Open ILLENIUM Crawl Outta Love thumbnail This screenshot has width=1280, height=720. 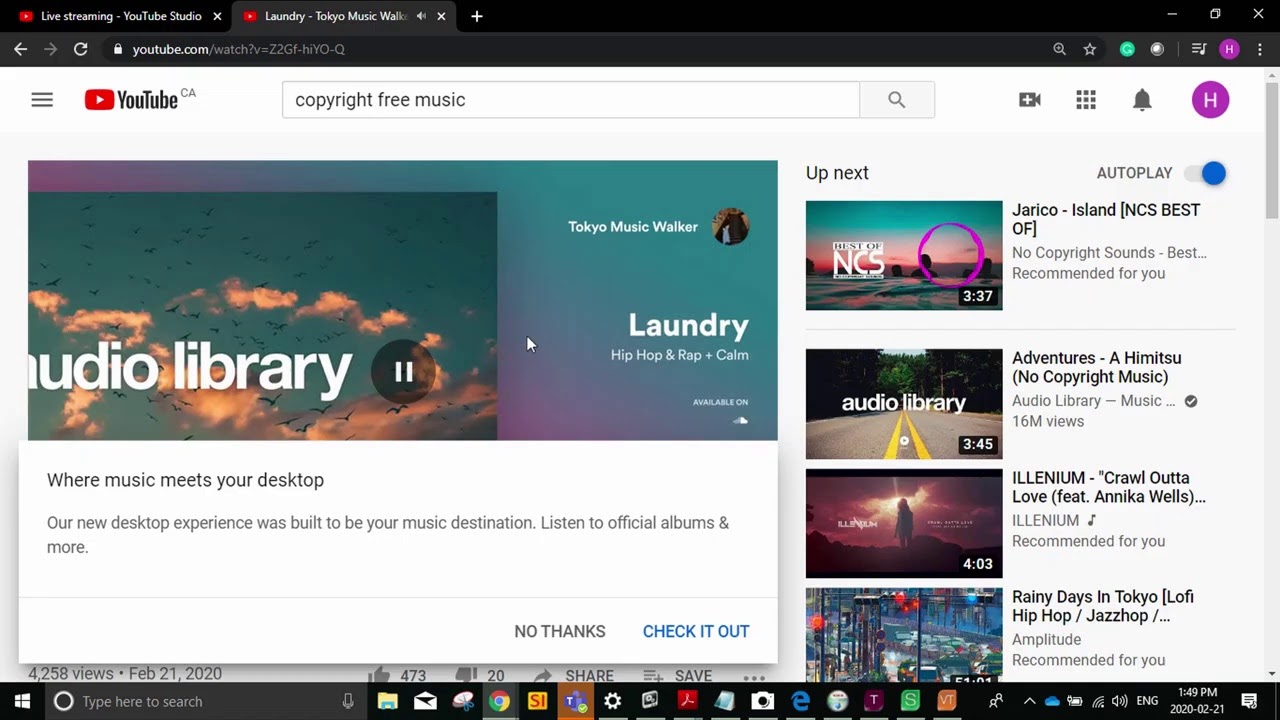click(x=904, y=523)
